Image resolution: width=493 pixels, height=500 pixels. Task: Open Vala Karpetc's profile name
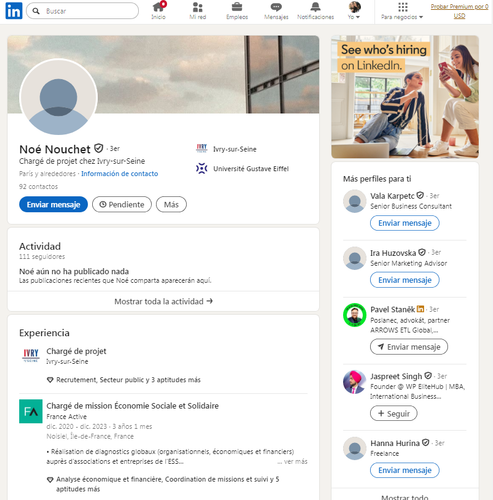click(392, 196)
